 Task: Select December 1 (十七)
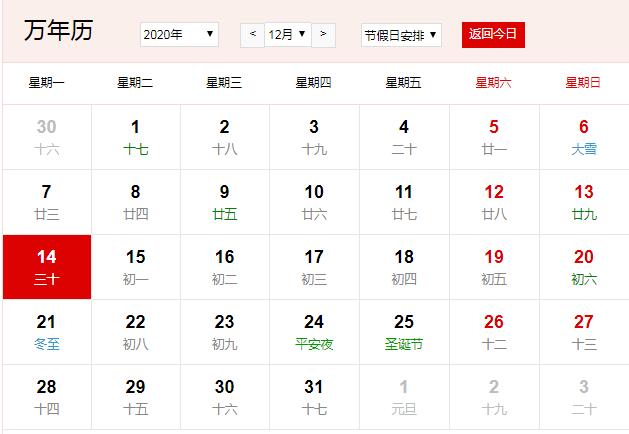point(136,137)
